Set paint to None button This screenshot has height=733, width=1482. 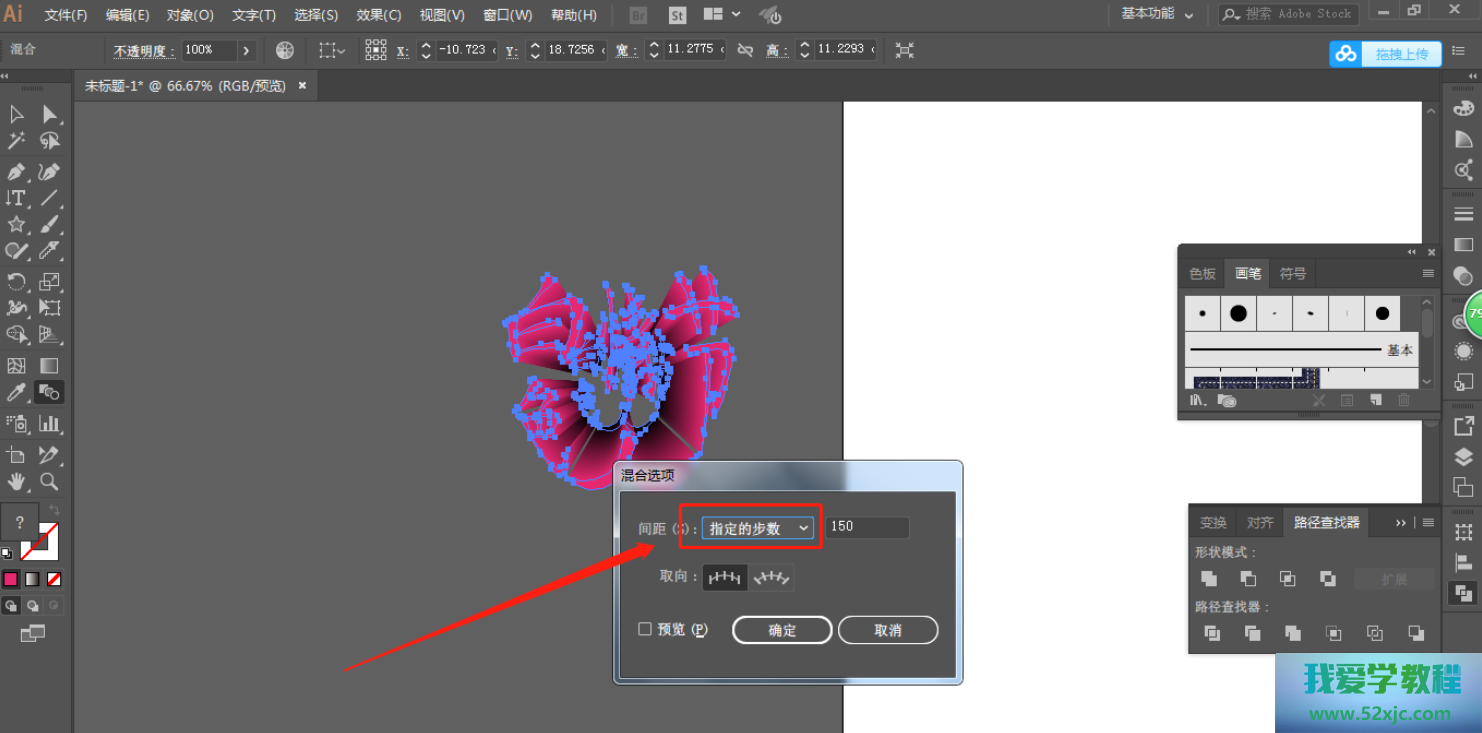point(54,579)
